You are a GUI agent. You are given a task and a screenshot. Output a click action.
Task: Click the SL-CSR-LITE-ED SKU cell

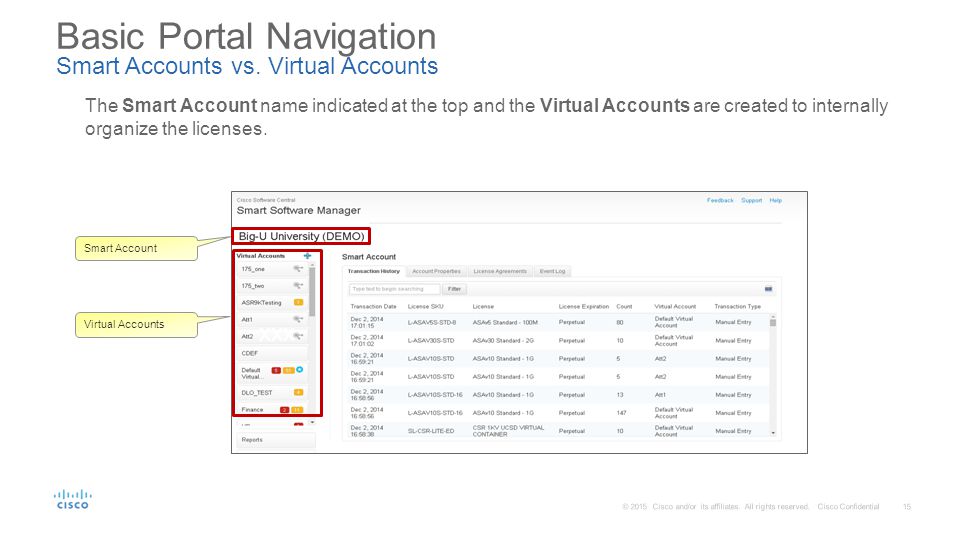pyautogui.click(x=431, y=431)
